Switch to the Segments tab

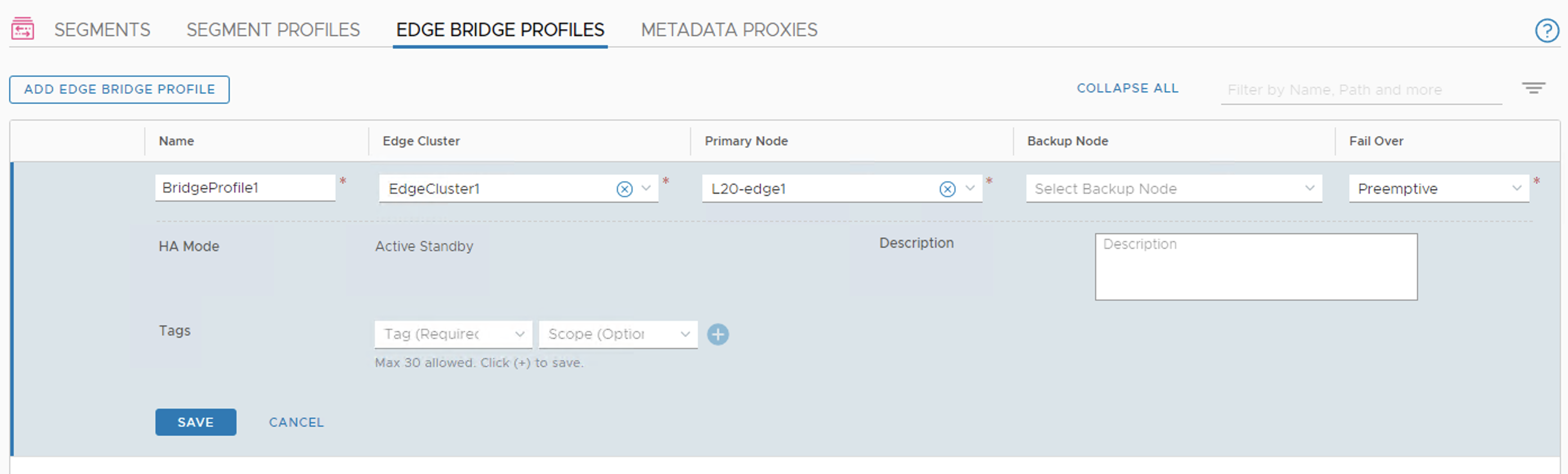pyautogui.click(x=102, y=29)
